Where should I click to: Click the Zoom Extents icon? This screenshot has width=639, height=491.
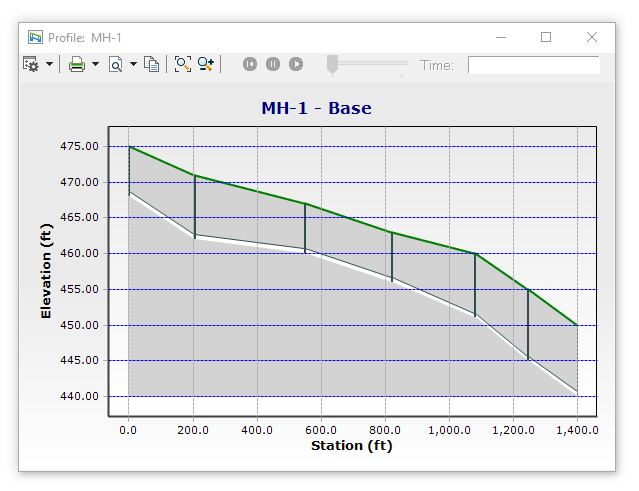click(182, 64)
